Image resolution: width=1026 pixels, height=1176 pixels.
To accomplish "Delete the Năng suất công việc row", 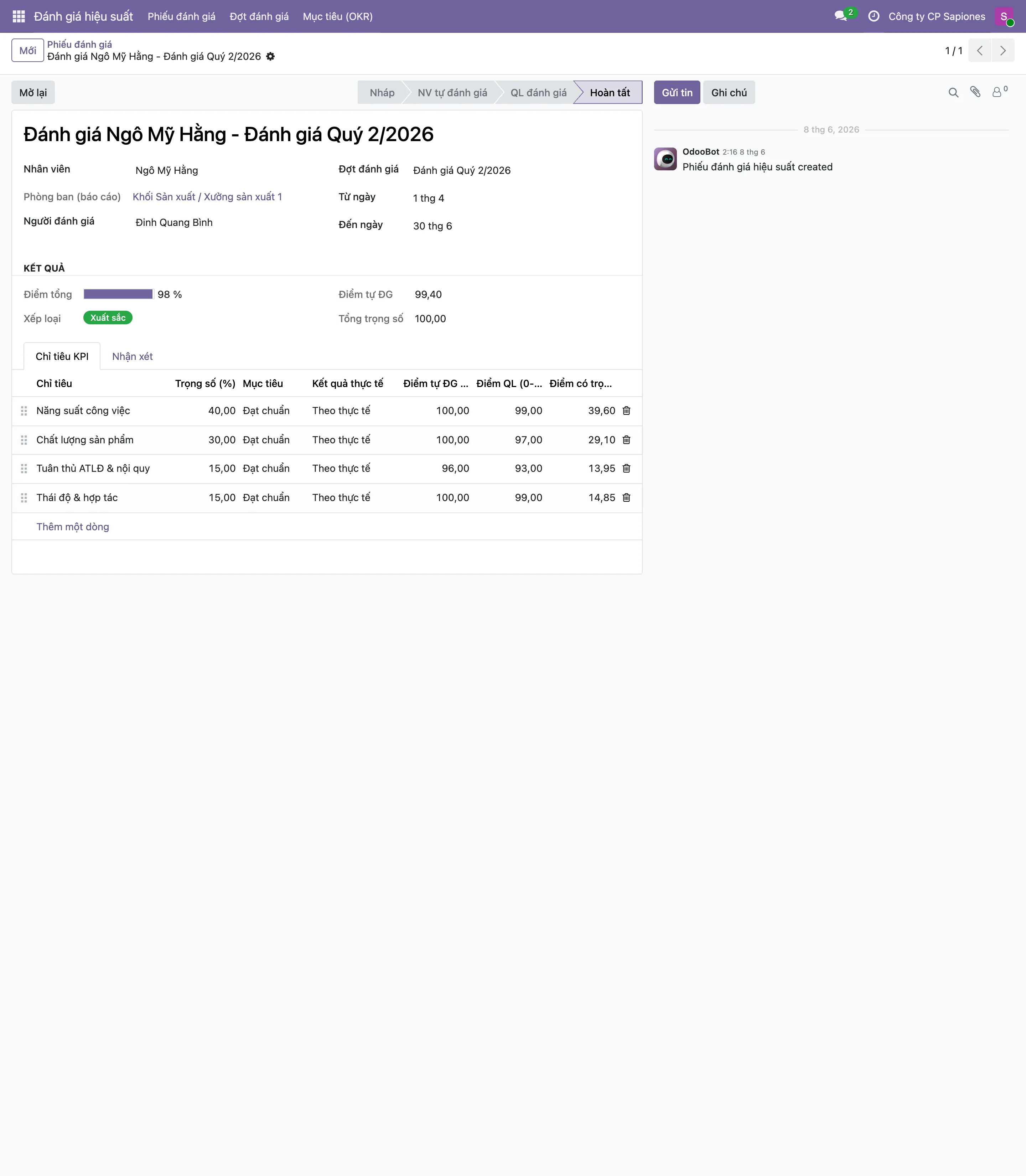I will point(626,410).
